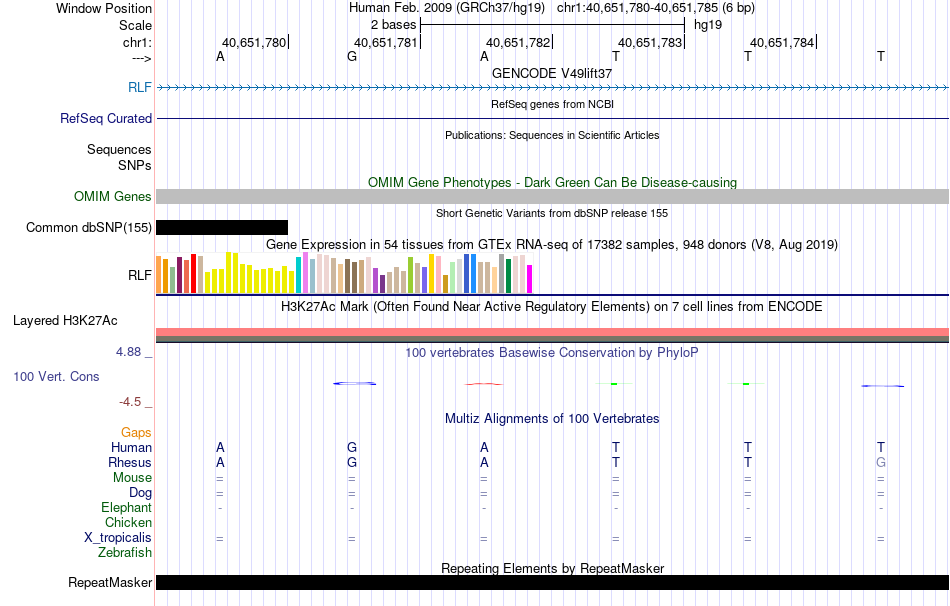This screenshot has width=950, height=606.
Task: Select the X_tropicalis species row label
Action: [x=118, y=538]
